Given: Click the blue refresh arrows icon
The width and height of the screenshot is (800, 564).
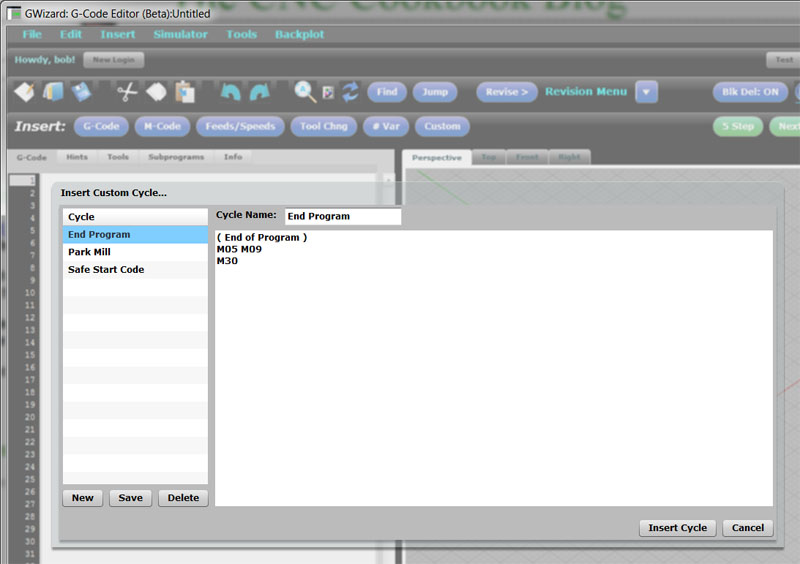Looking at the screenshot, I should [351, 92].
